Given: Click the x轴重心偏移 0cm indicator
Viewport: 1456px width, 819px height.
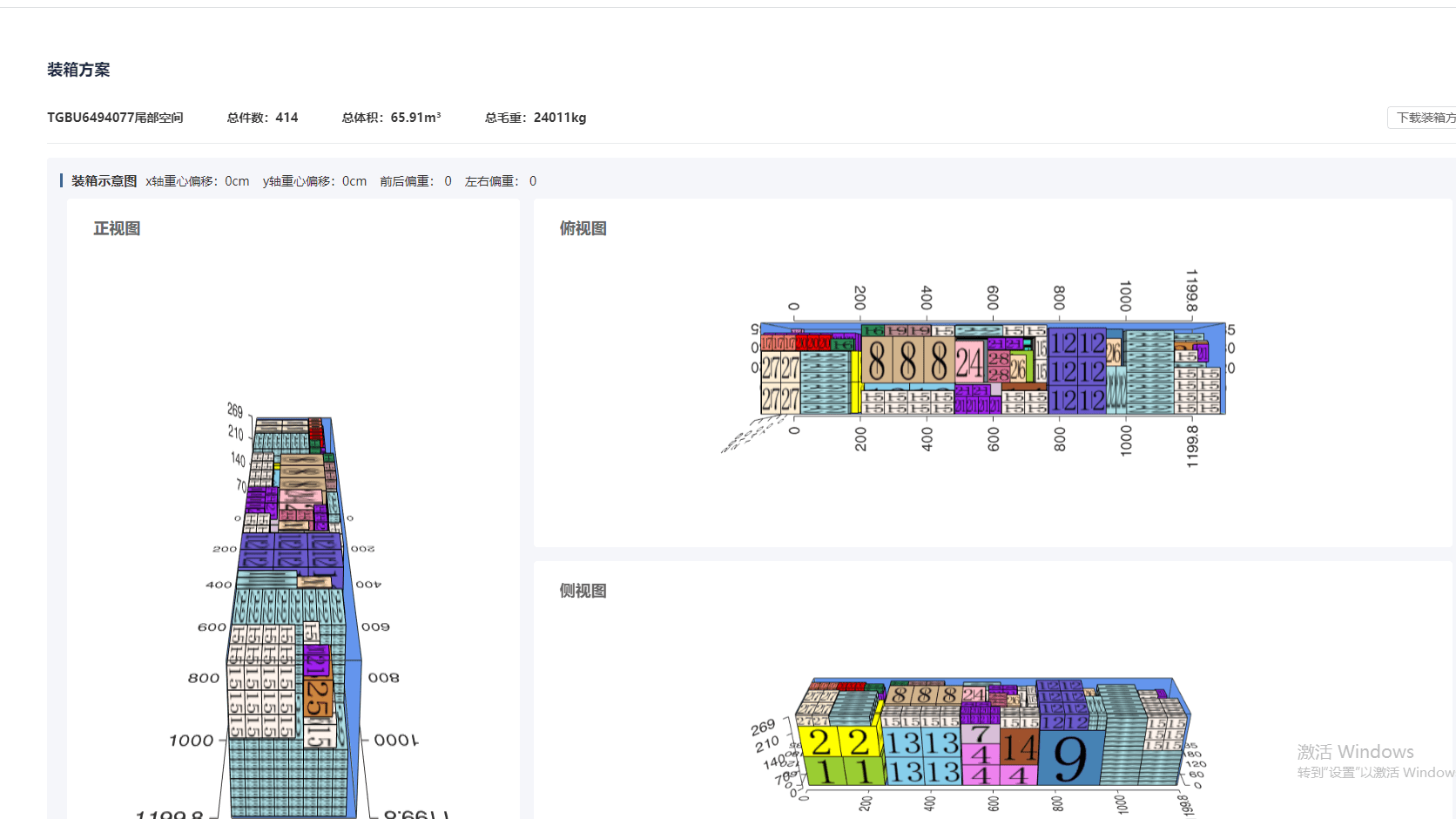Looking at the screenshot, I should click(197, 181).
